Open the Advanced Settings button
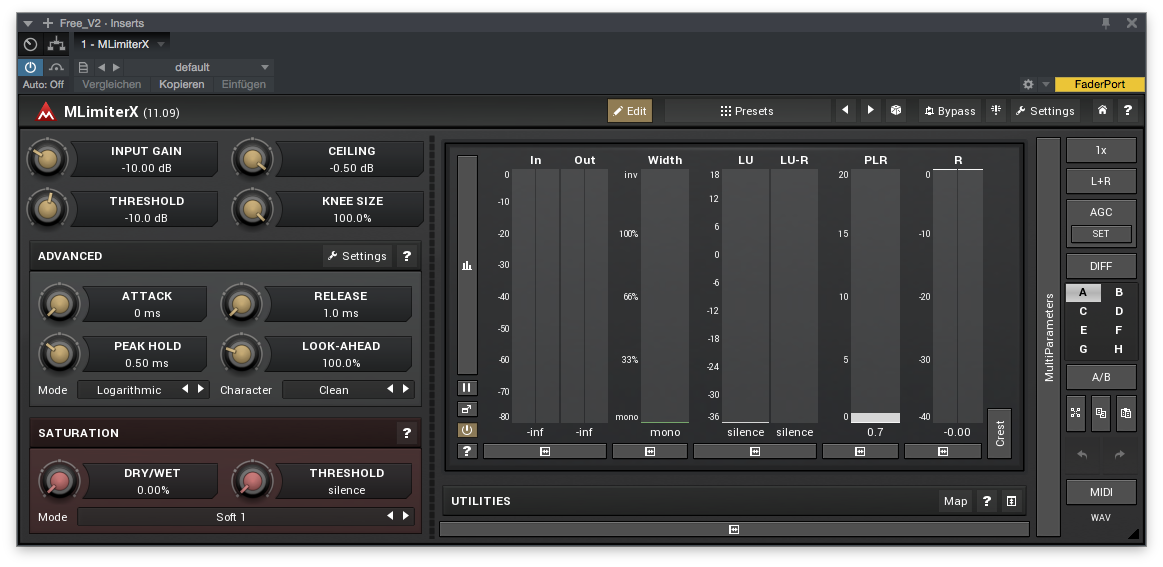1163x567 pixels. click(358, 256)
